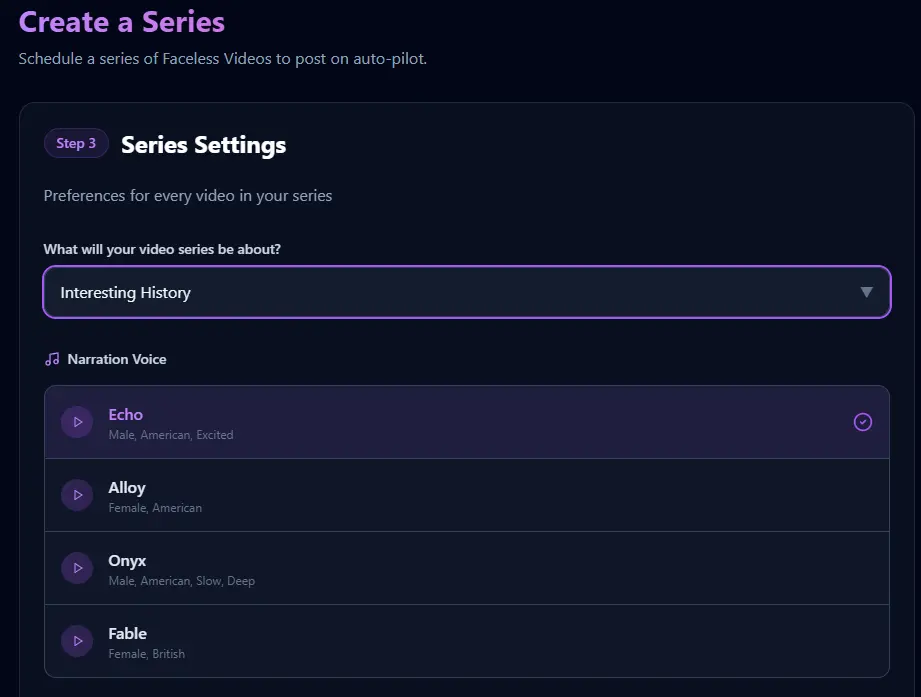Click the checkmark icon on the Echo row

click(863, 422)
